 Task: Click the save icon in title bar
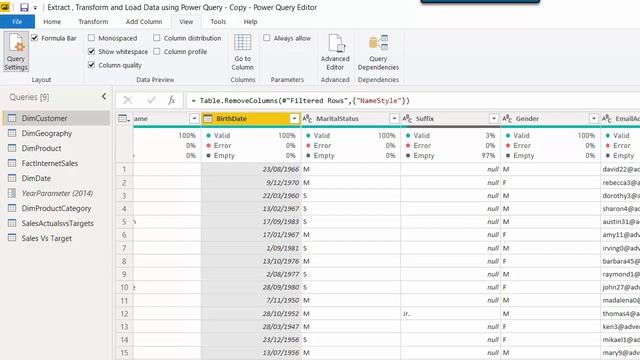(x=24, y=7)
